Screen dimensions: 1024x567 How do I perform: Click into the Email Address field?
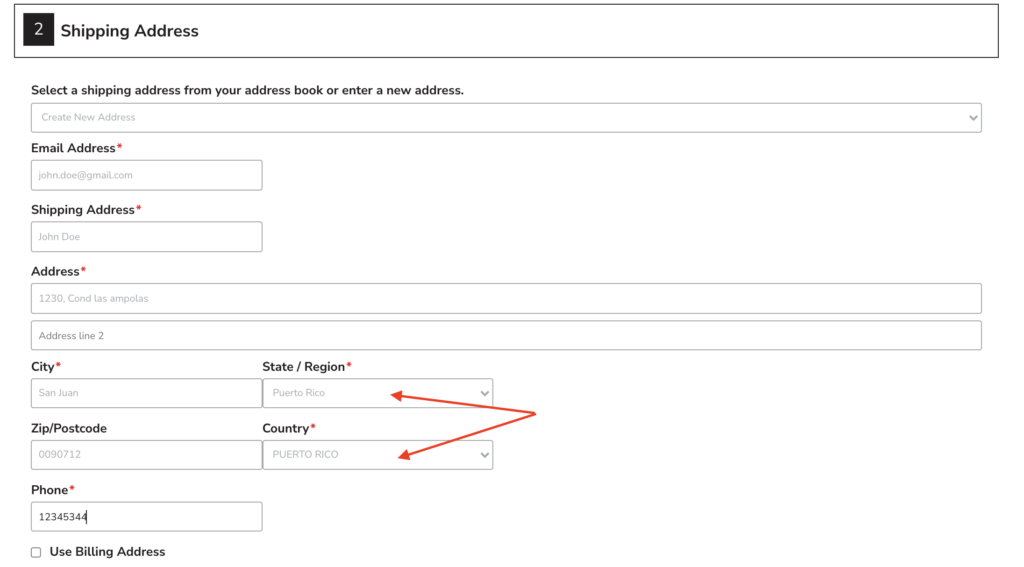coord(146,175)
